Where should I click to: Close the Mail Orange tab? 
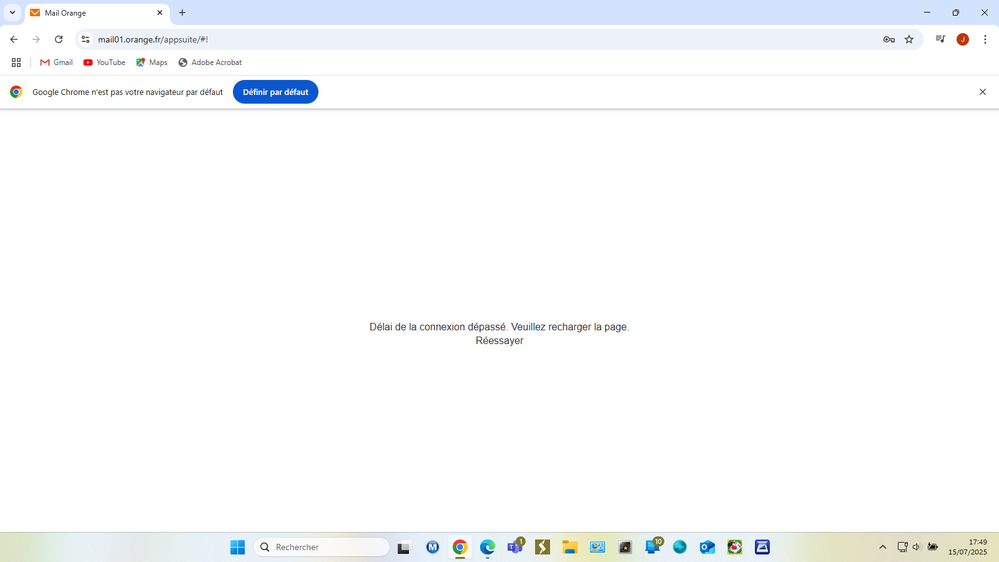tap(160, 13)
